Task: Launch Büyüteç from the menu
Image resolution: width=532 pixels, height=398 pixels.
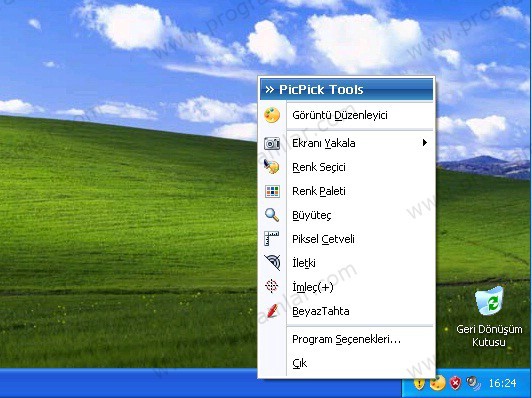Action: (347, 215)
